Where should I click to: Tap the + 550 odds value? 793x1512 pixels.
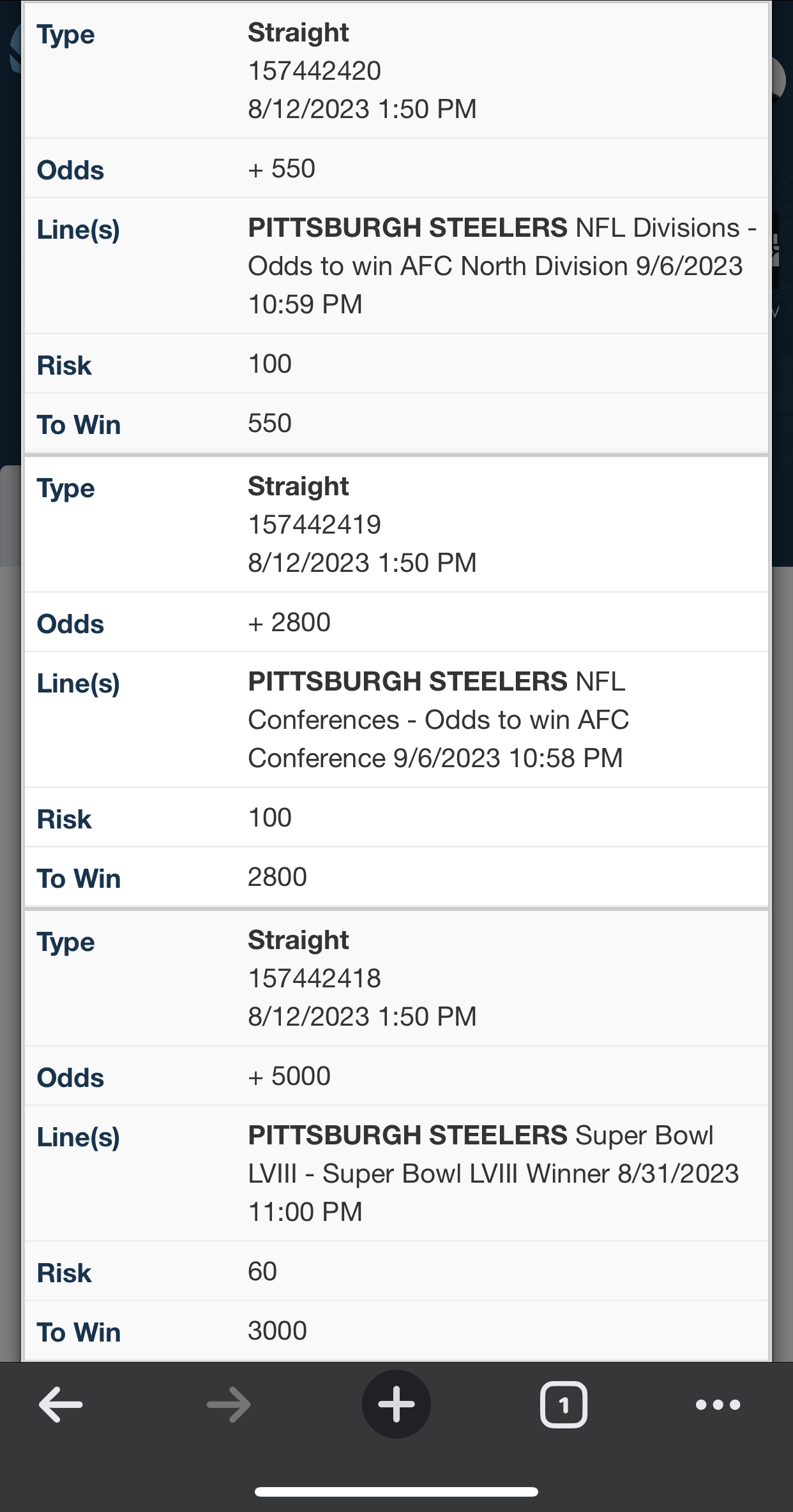point(282,169)
